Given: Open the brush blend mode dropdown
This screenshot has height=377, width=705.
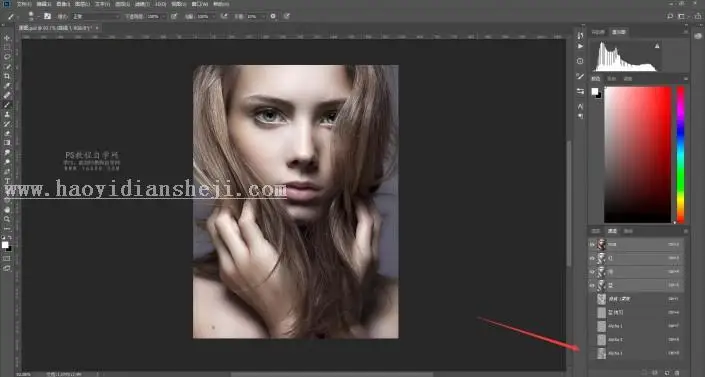Looking at the screenshot, I should pos(96,16).
